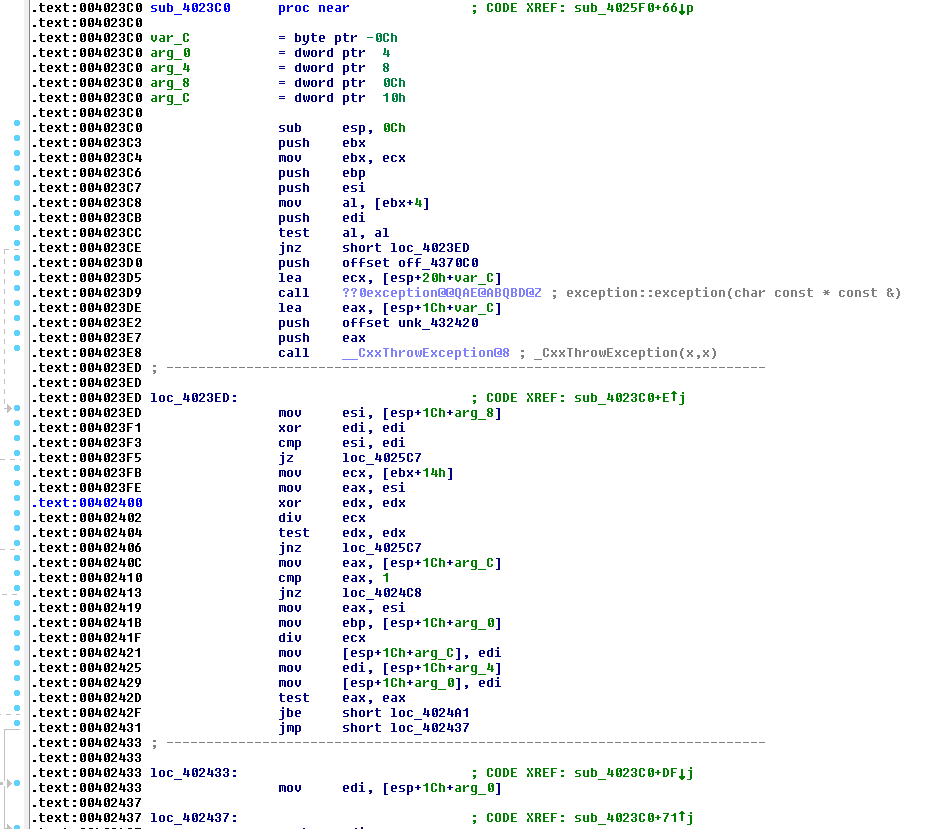Click breakpoint dot beside 004023CE jnz line
This screenshot has height=829, width=931.
click(x=17, y=248)
